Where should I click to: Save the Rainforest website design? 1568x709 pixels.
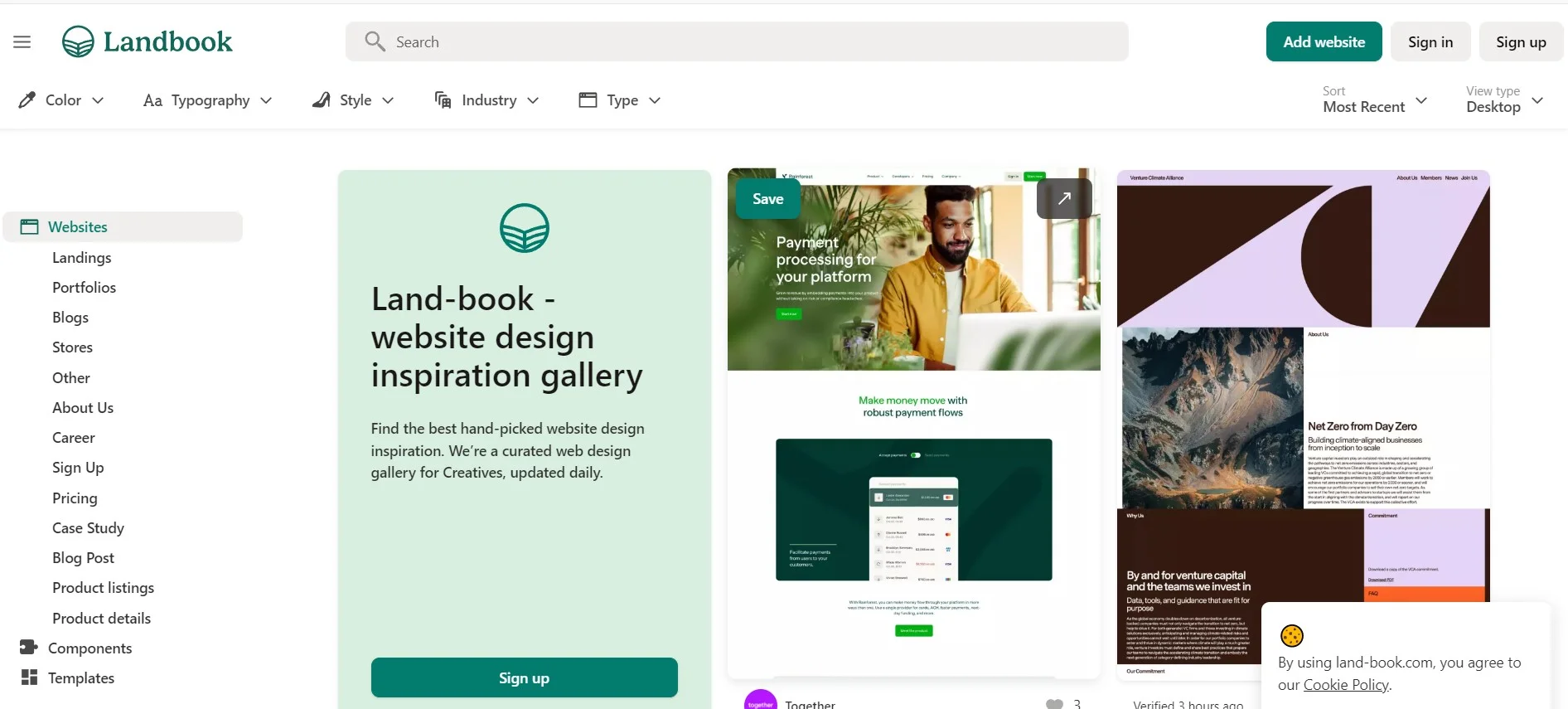tap(767, 199)
